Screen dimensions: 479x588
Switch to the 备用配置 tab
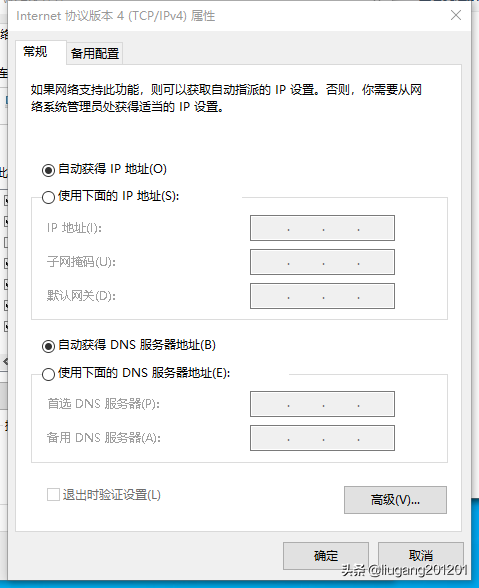[x=95, y=53]
